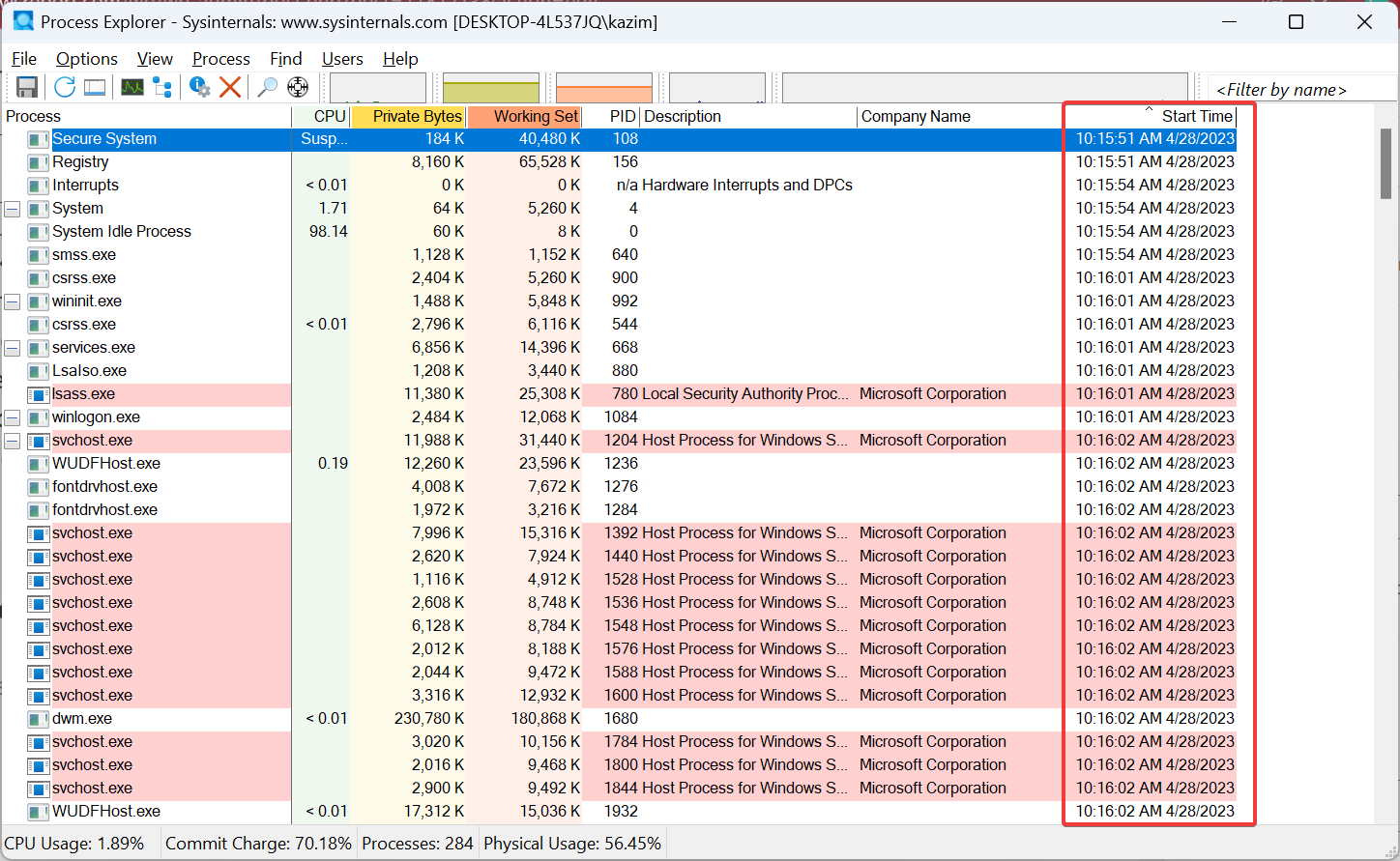Click the Find Window's Process crosshair icon
Screen dimensions: 1400x861
click(x=298, y=87)
